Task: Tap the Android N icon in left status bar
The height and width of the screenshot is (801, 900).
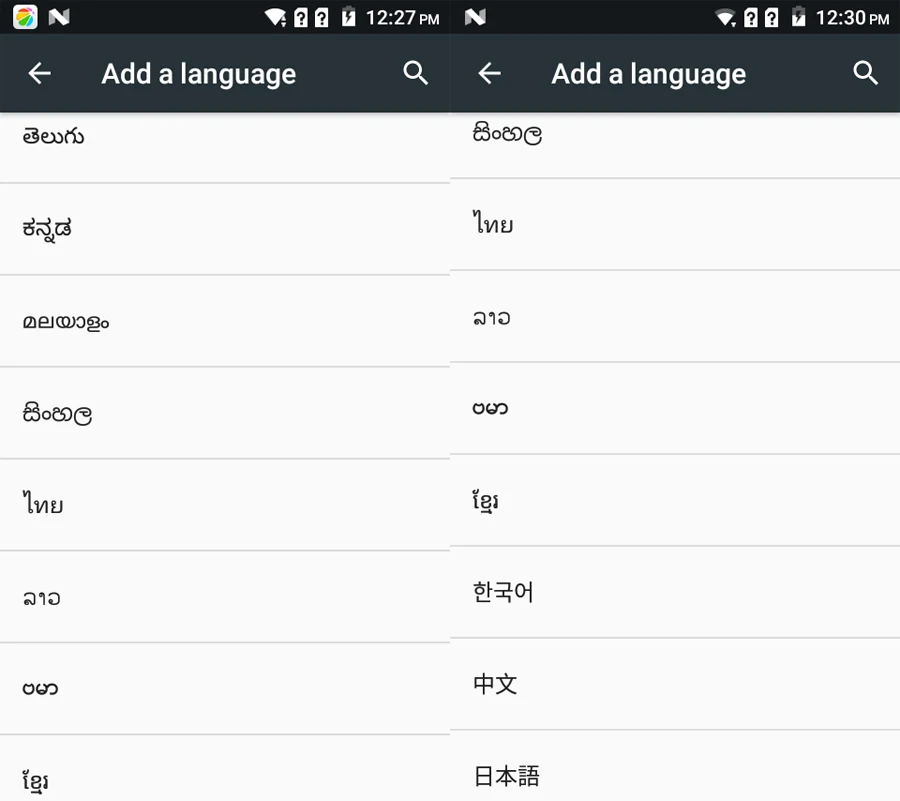Action: point(59,17)
